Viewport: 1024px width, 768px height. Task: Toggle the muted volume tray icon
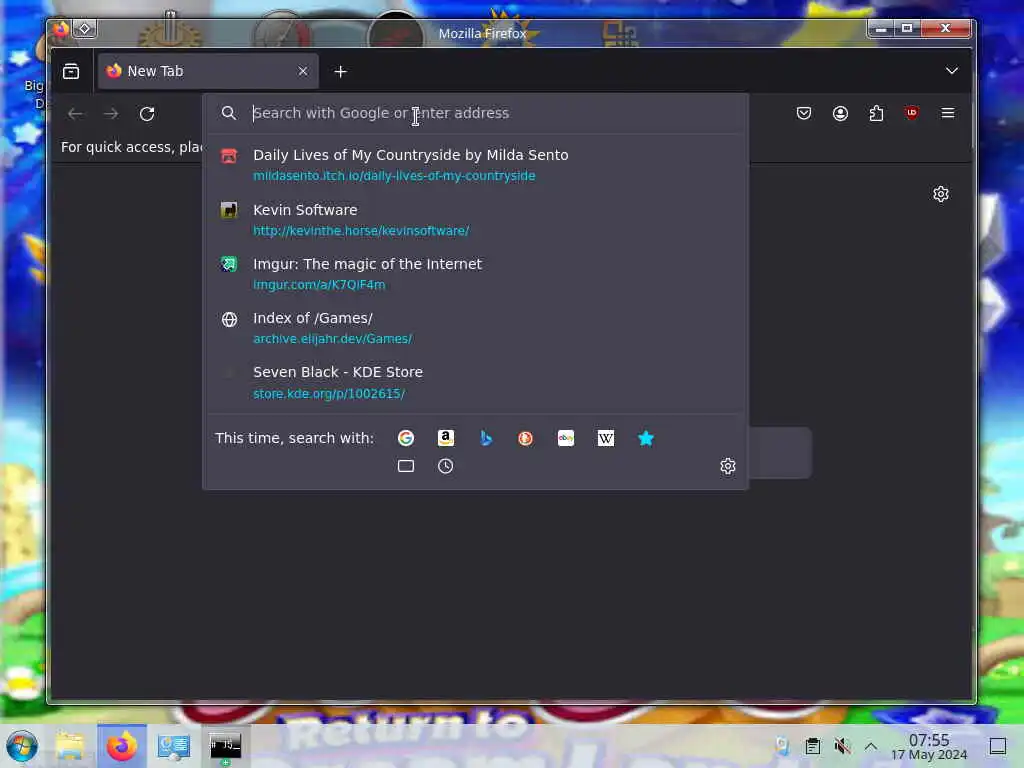842,746
